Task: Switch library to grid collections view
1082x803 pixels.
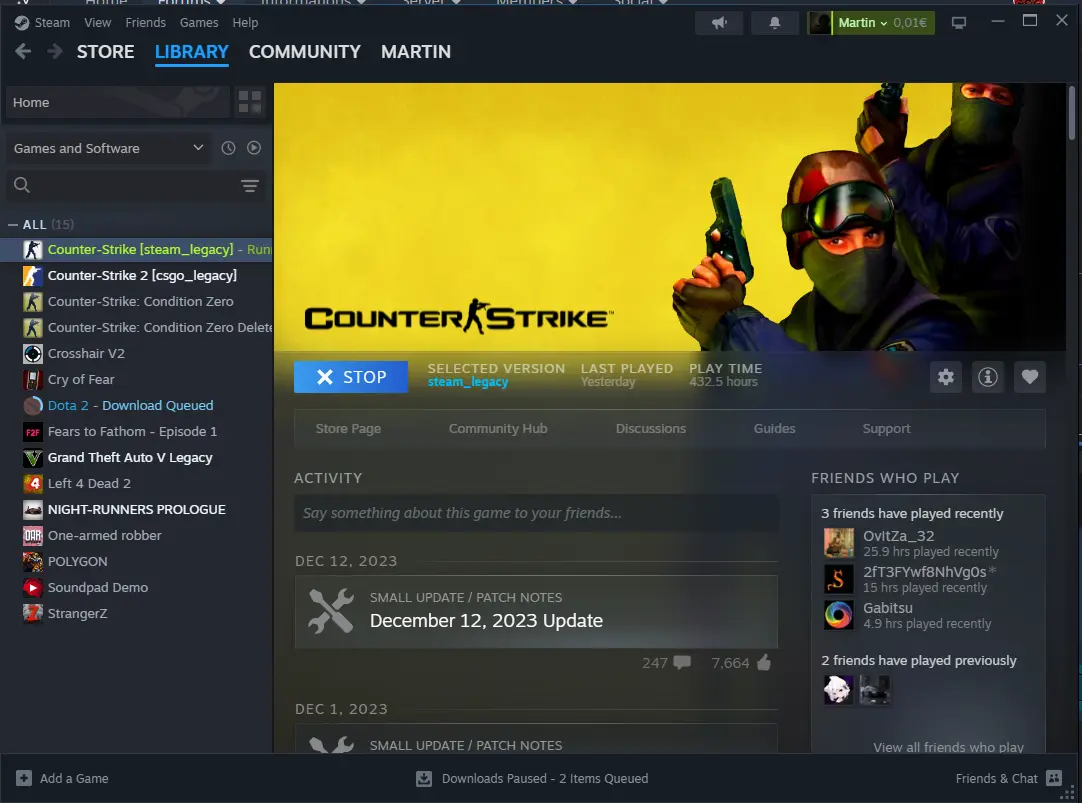Action: click(x=250, y=102)
